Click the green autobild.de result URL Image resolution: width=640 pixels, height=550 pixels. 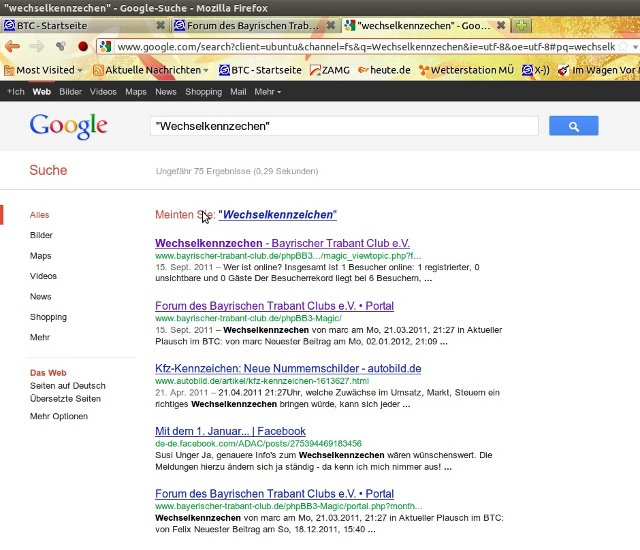click(x=262, y=381)
